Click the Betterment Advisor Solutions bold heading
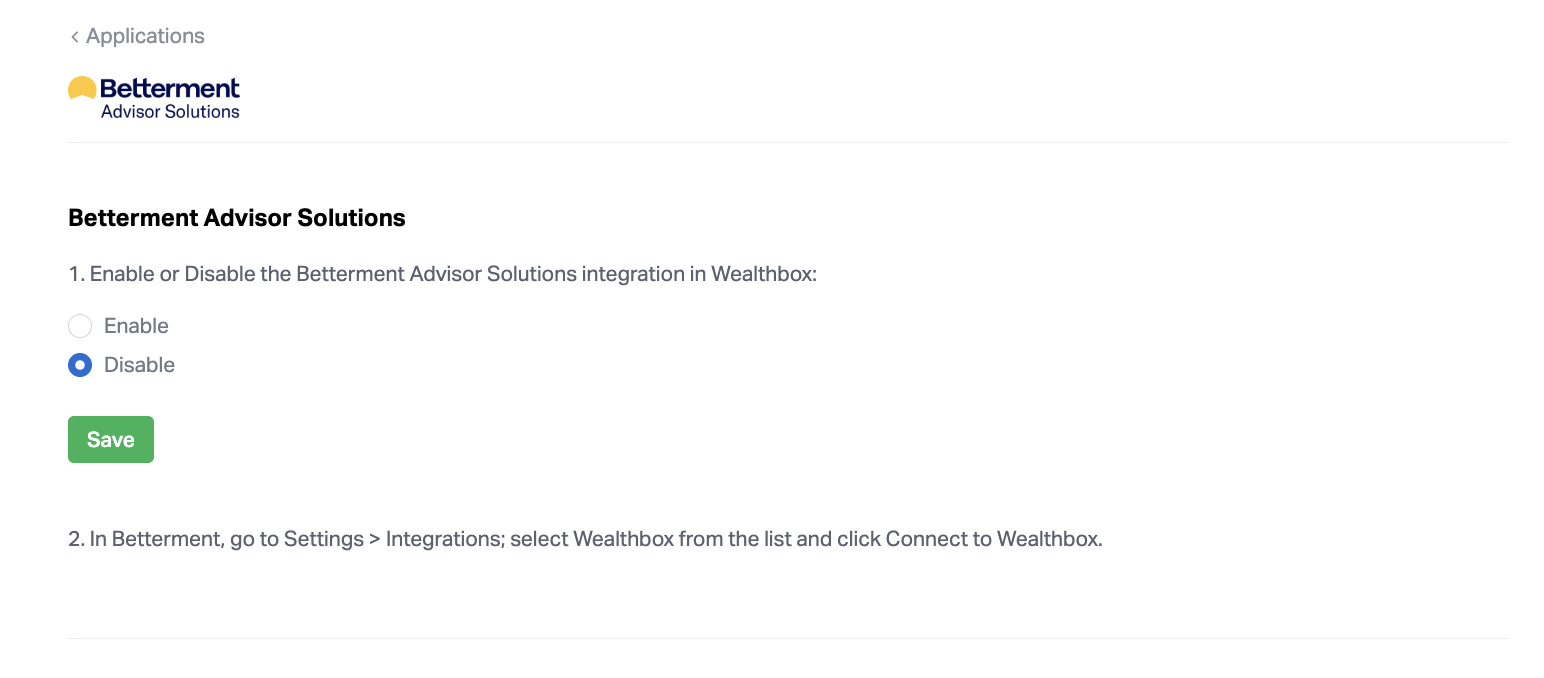 [237, 218]
